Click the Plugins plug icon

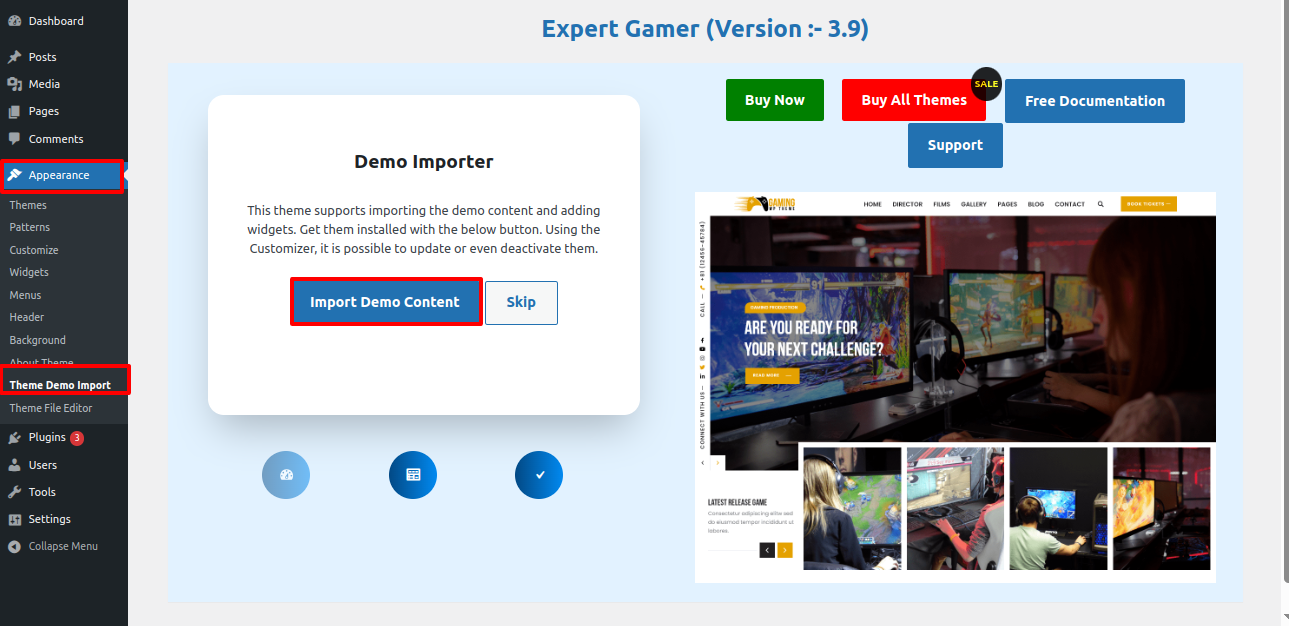tap(14, 438)
